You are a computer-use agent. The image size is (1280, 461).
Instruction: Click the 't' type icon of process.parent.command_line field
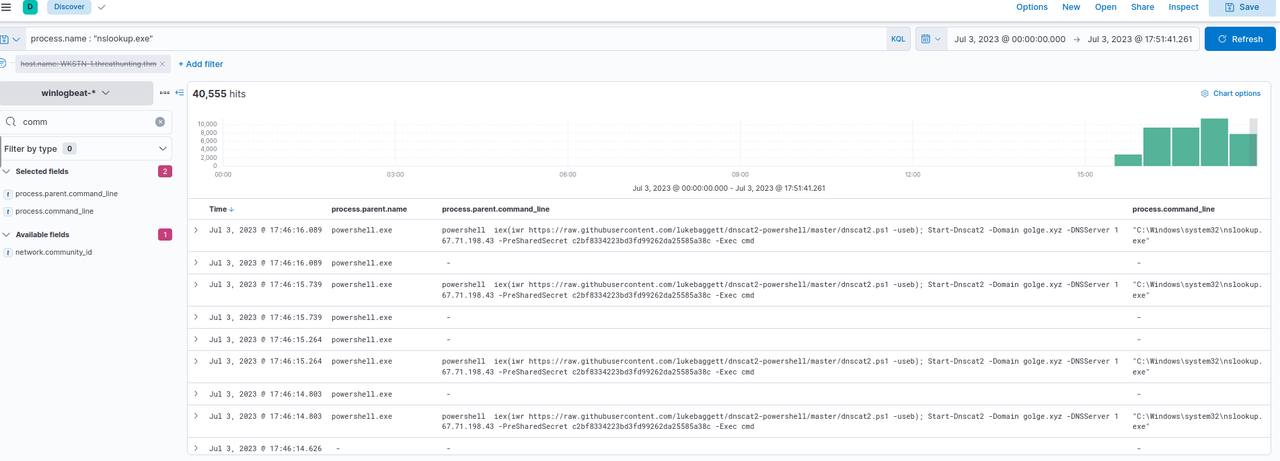(8, 193)
